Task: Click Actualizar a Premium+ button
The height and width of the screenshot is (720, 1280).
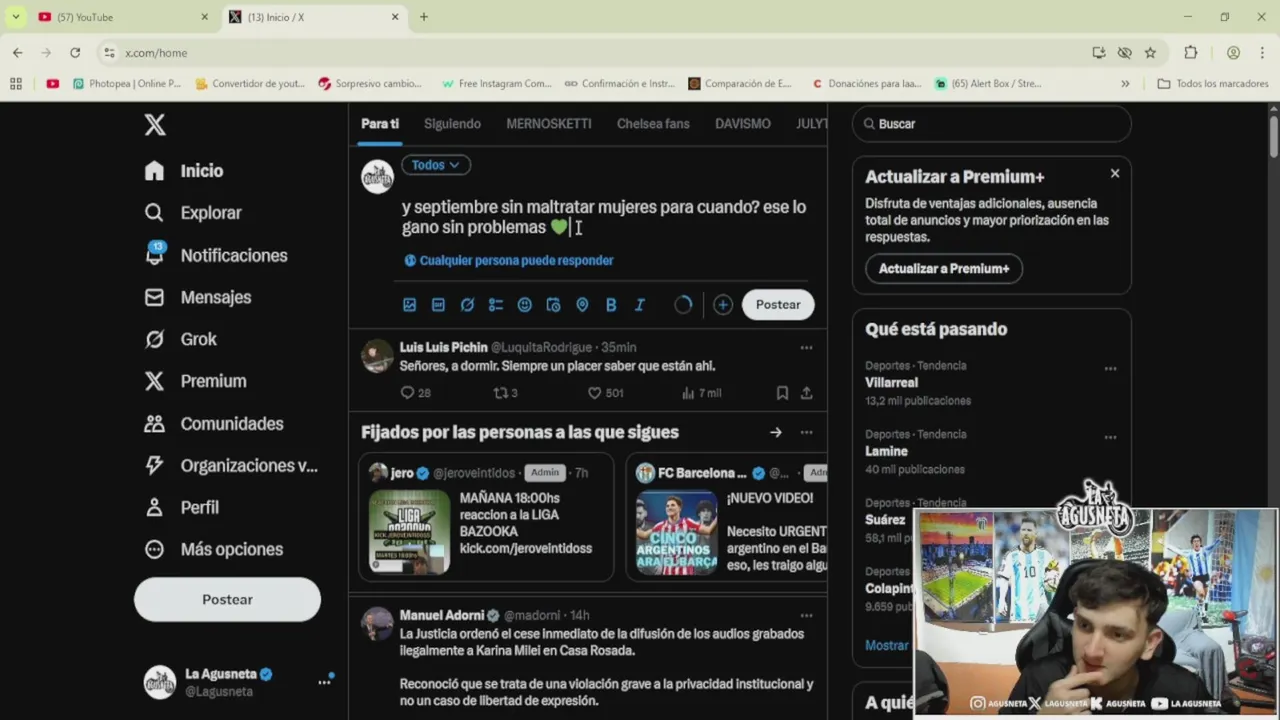Action: (x=944, y=268)
